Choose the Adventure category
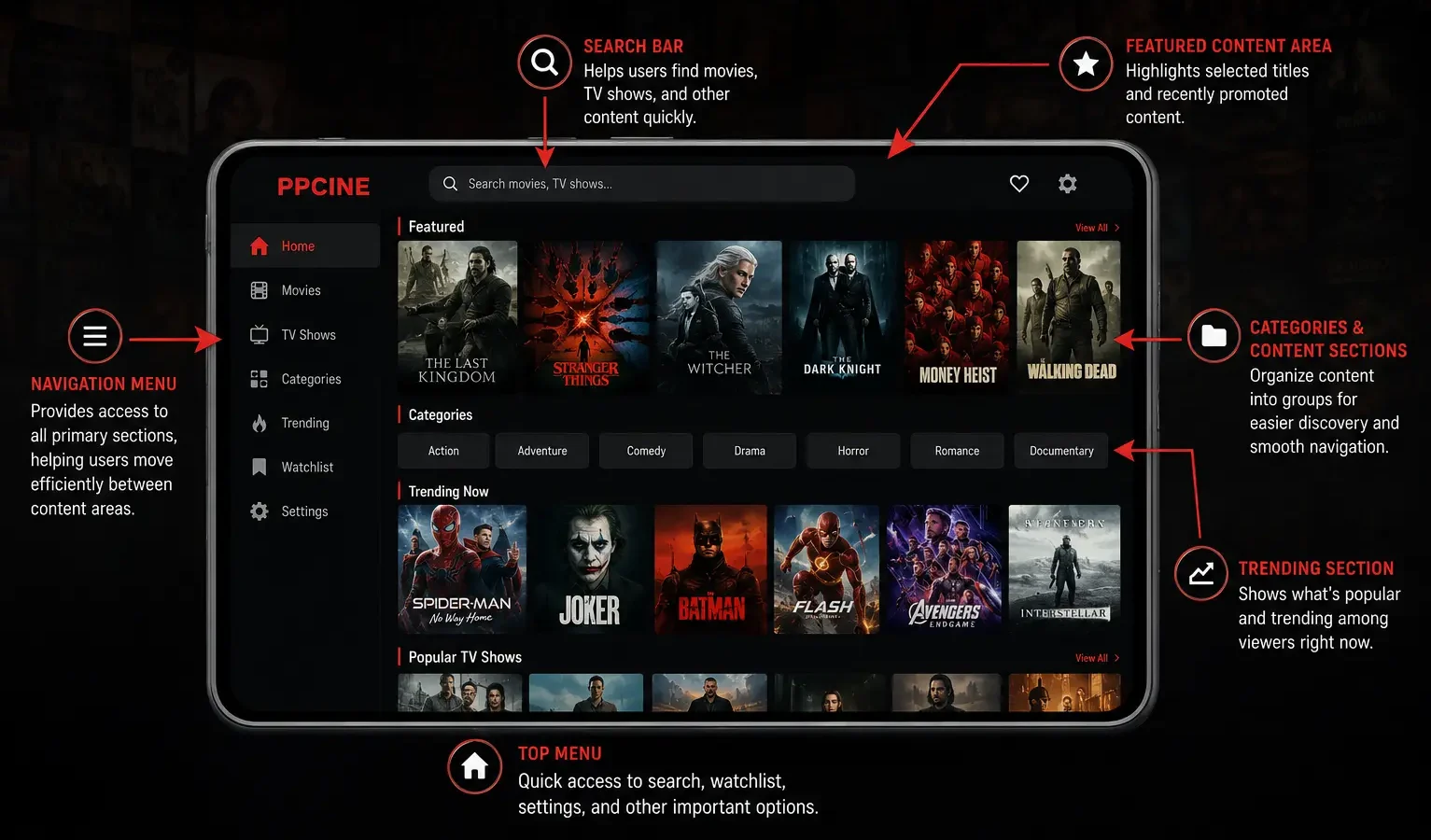Screen dimensions: 1431x840 [542, 451]
